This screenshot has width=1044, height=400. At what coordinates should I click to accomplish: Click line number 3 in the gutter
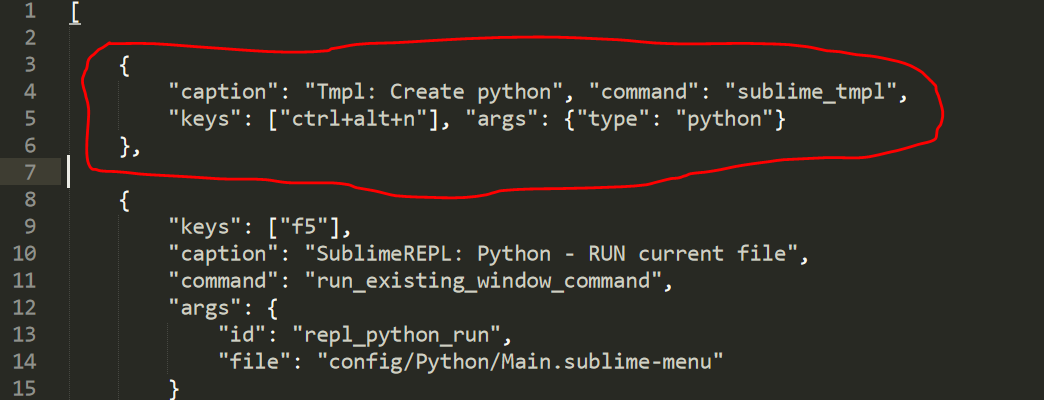tap(32, 65)
